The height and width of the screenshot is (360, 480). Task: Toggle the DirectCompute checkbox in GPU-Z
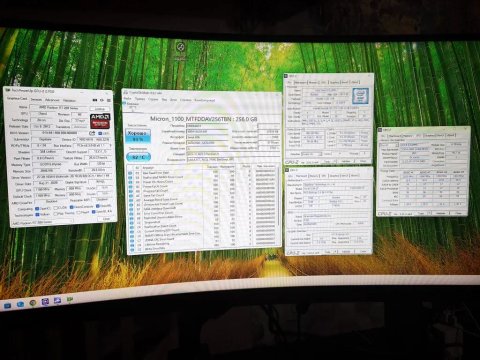[x=72, y=207]
